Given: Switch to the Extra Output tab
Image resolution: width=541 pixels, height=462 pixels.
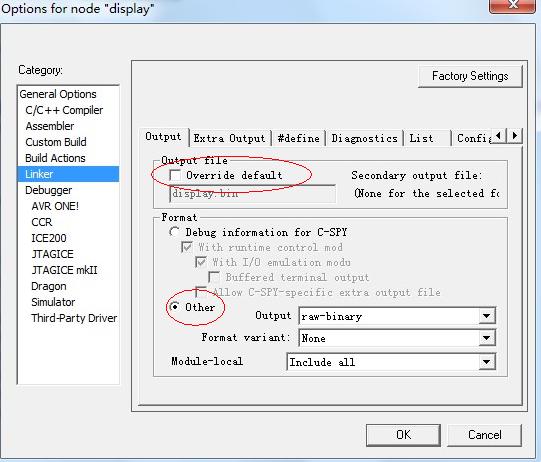Looking at the screenshot, I should [229, 138].
